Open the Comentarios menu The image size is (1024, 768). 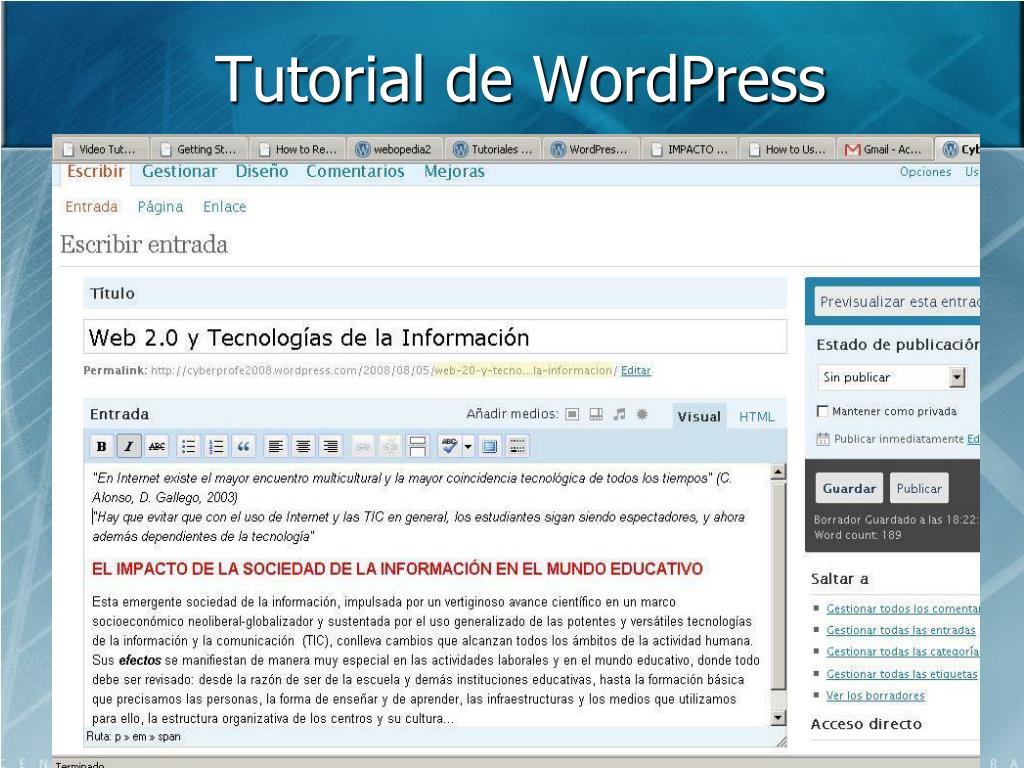click(x=355, y=172)
